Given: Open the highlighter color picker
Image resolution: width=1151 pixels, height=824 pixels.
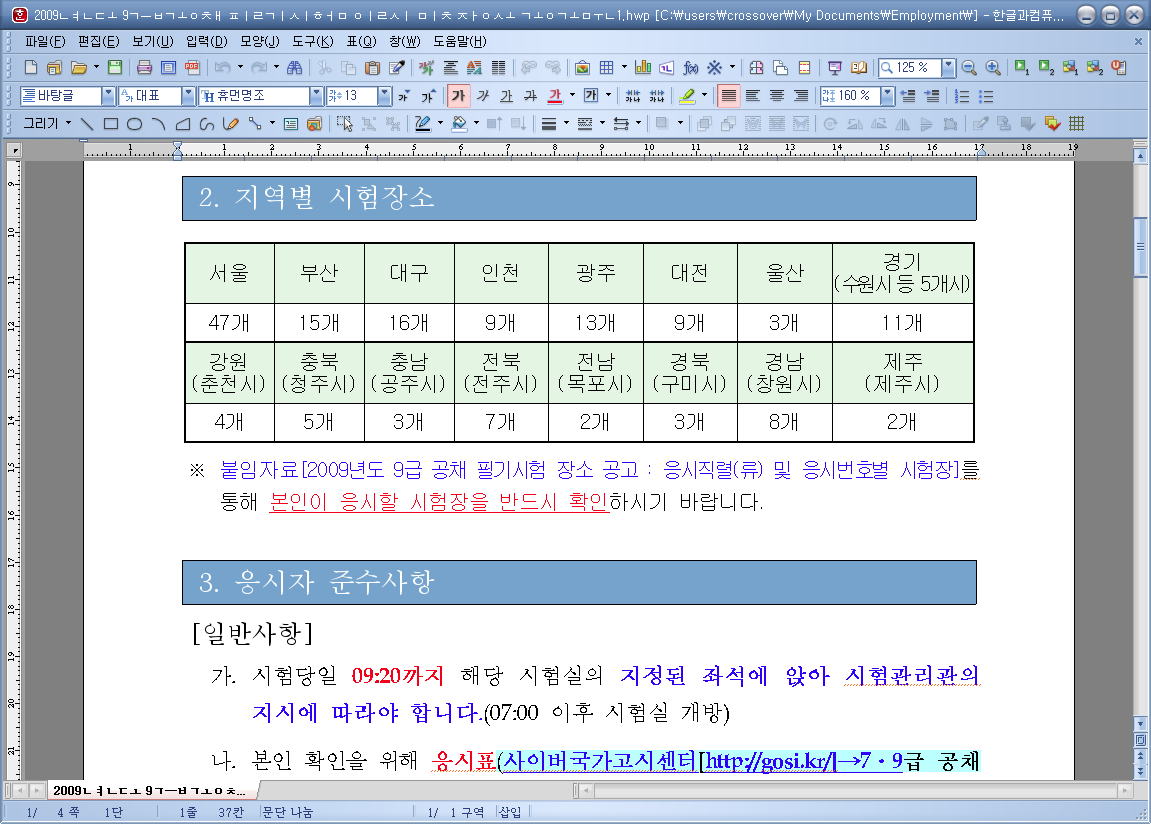Looking at the screenshot, I should 706,96.
